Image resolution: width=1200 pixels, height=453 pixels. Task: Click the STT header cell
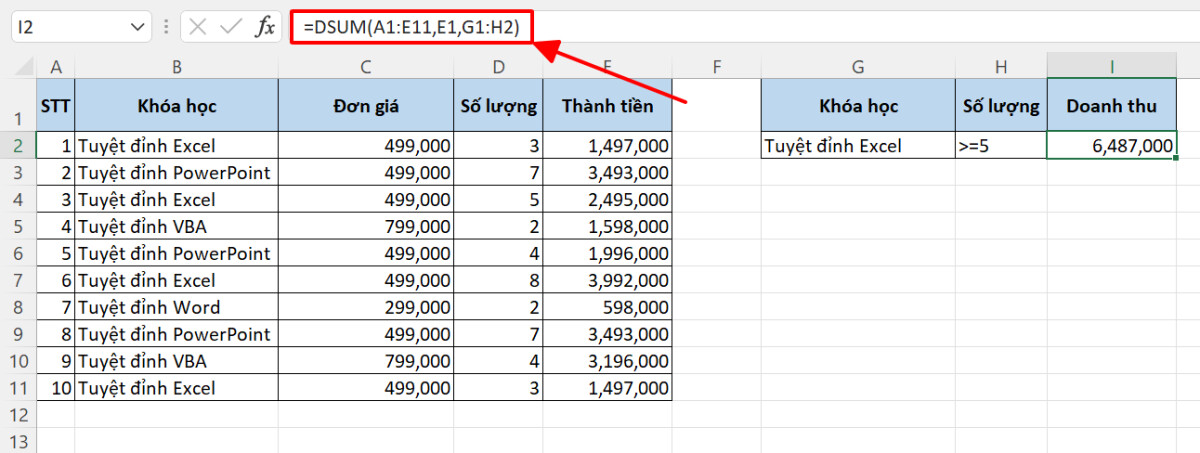pos(55,105)
